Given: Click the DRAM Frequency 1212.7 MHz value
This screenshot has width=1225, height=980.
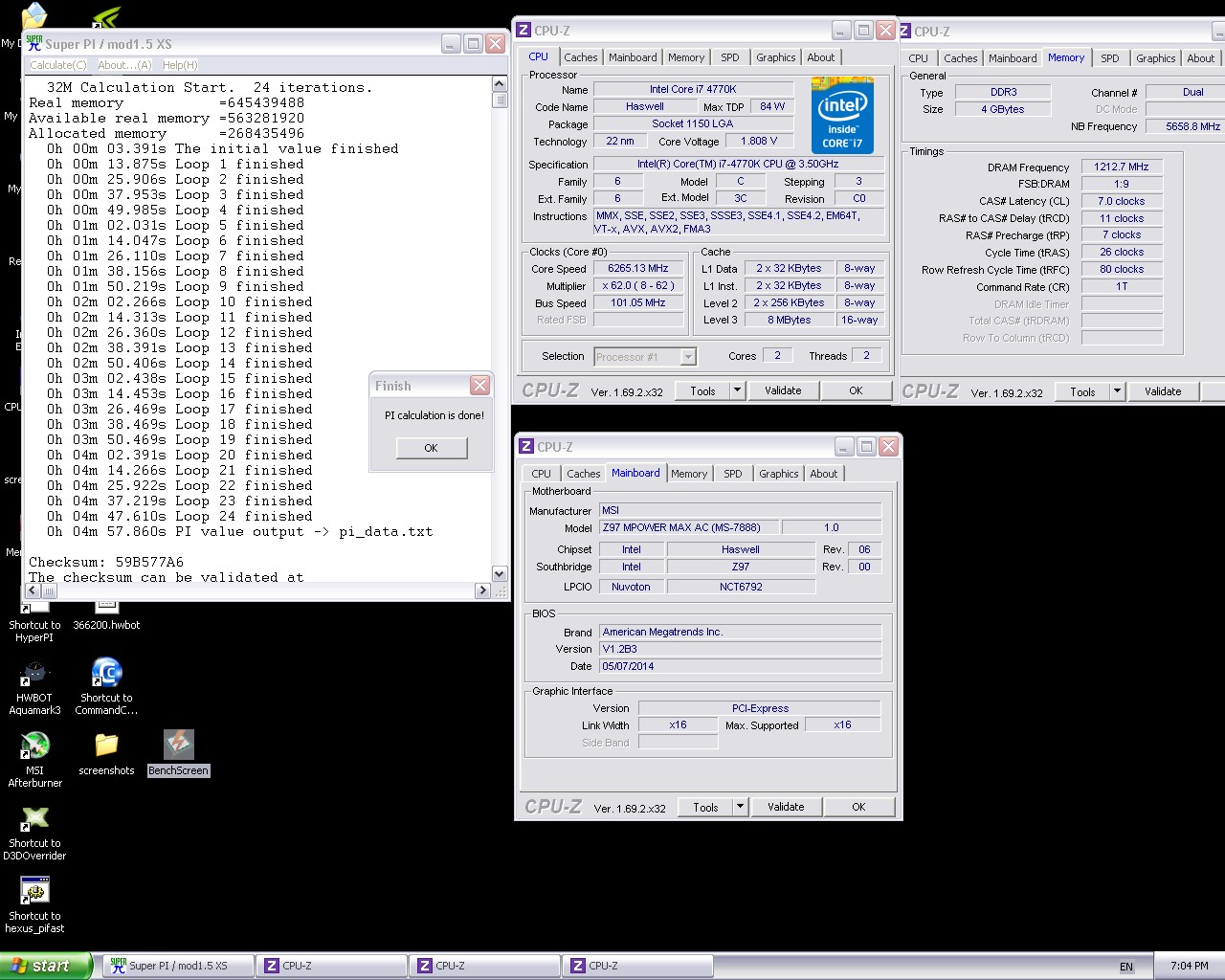Looking at the screenshot, I should 1122,167.
